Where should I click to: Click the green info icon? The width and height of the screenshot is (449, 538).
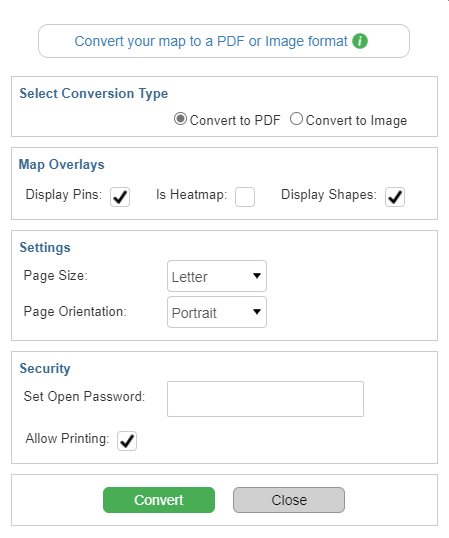[360, 41]
